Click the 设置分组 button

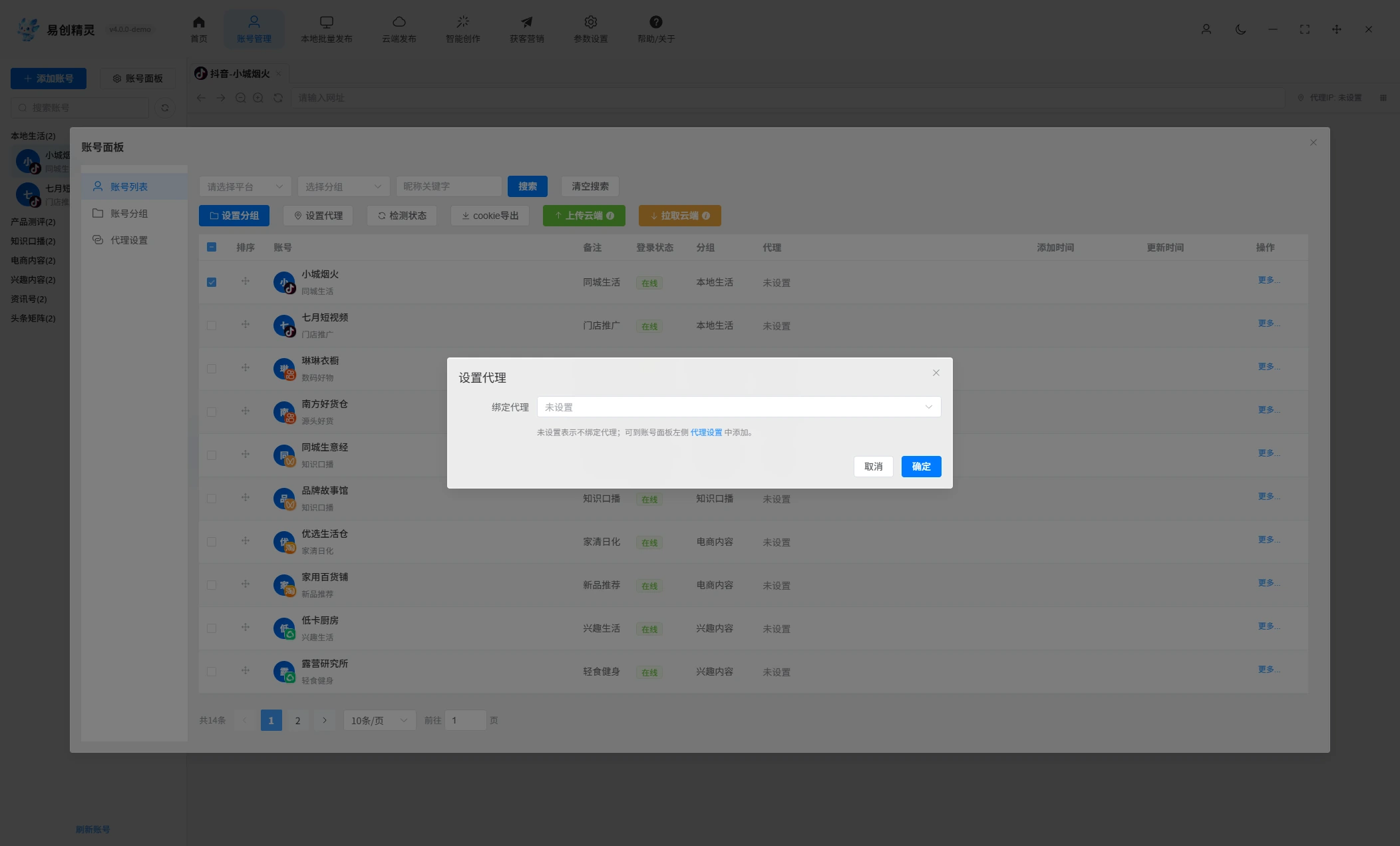tap(234, 216)
